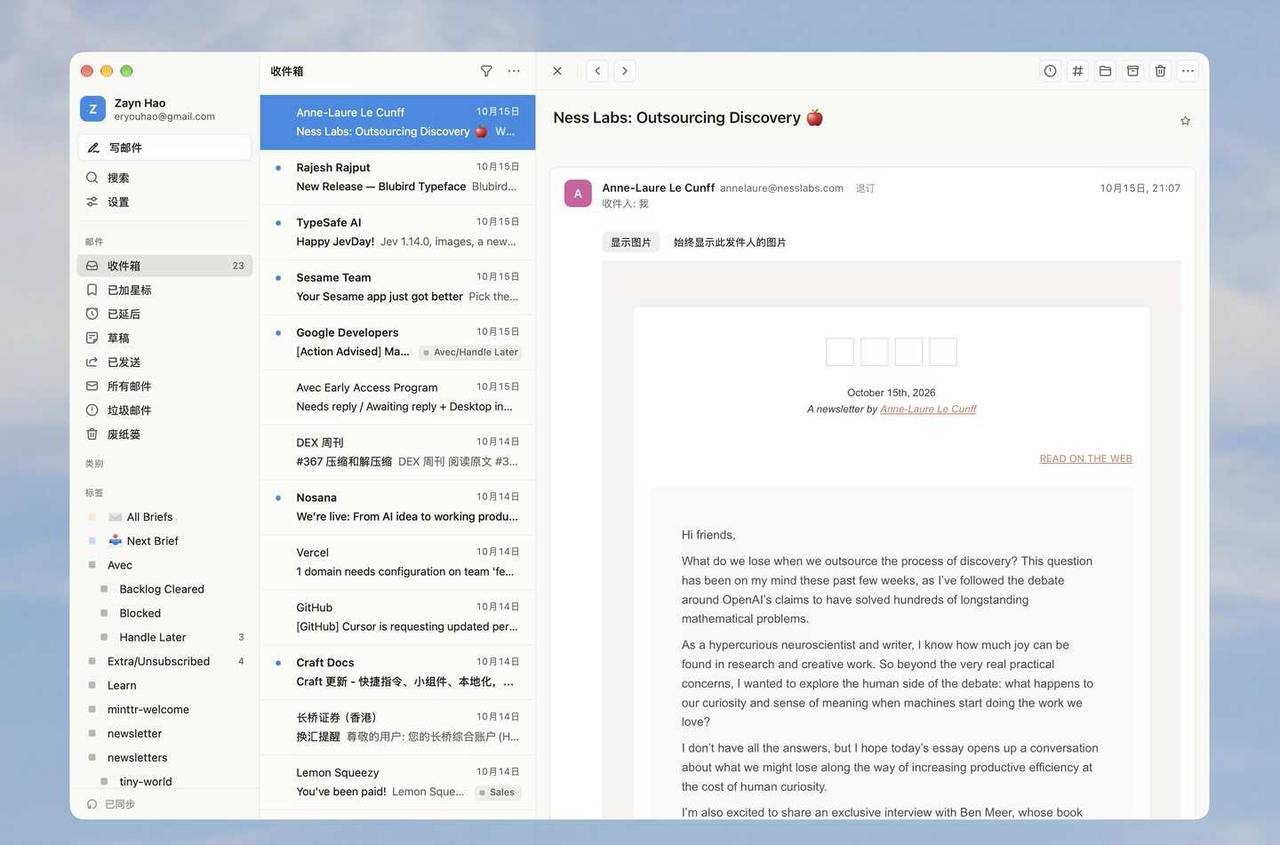Open the 已发送 folder
The image size is (1280, 845).
(x=165, y=362)
